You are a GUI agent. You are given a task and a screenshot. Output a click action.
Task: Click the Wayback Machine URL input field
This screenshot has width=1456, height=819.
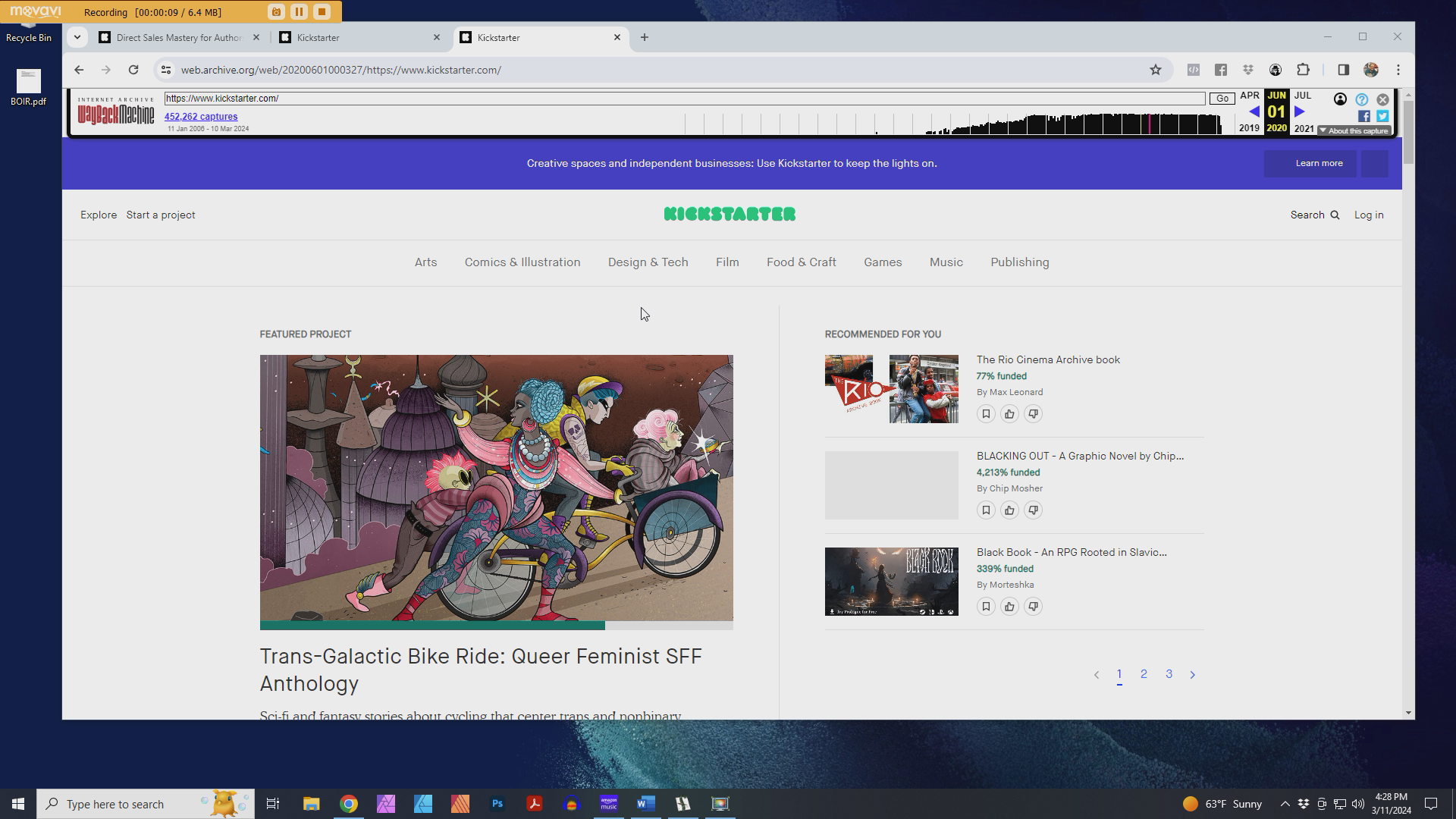682,99
